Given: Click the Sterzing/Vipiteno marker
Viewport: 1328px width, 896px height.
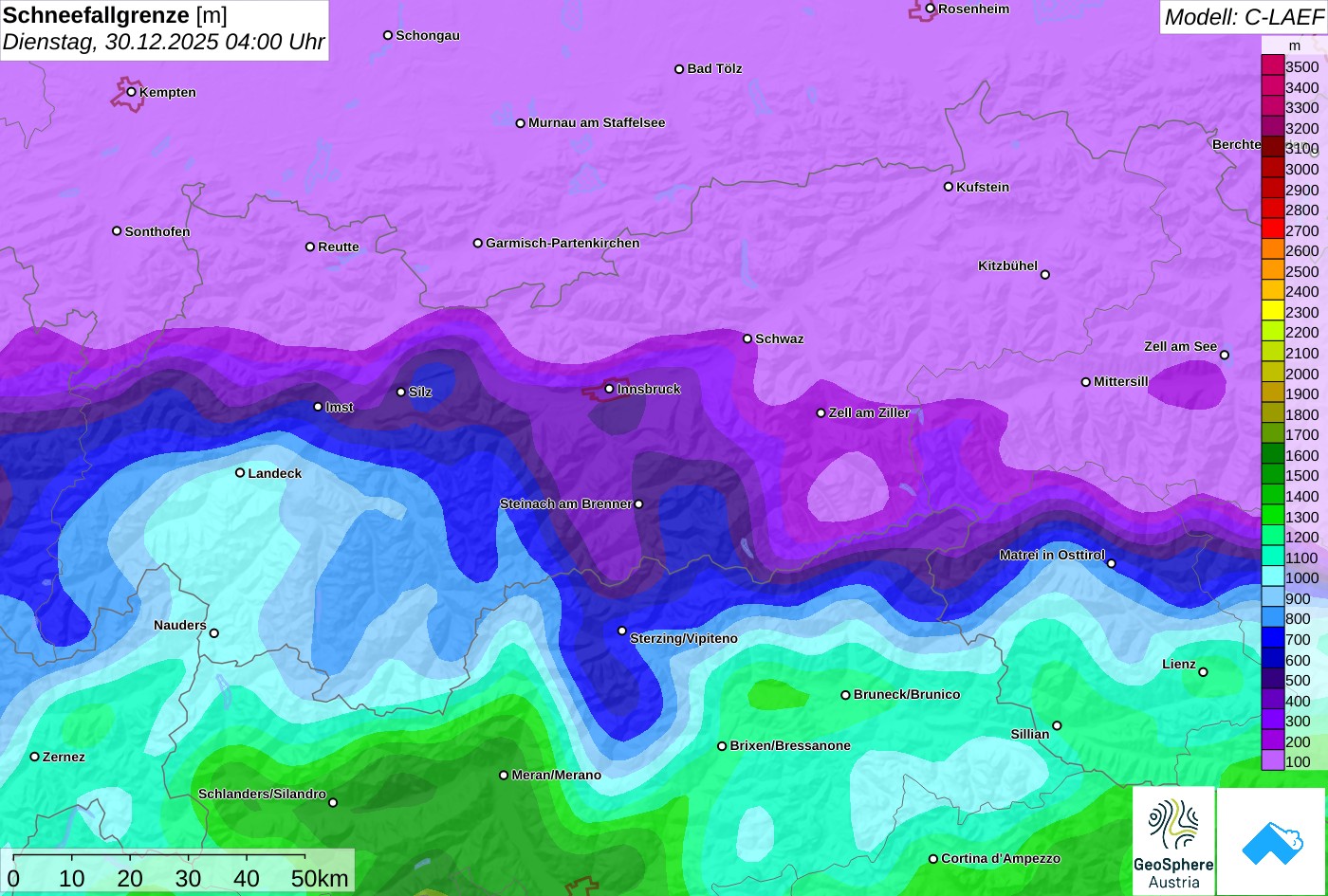Looking at the screenshot, I should [x=622, y=631].
